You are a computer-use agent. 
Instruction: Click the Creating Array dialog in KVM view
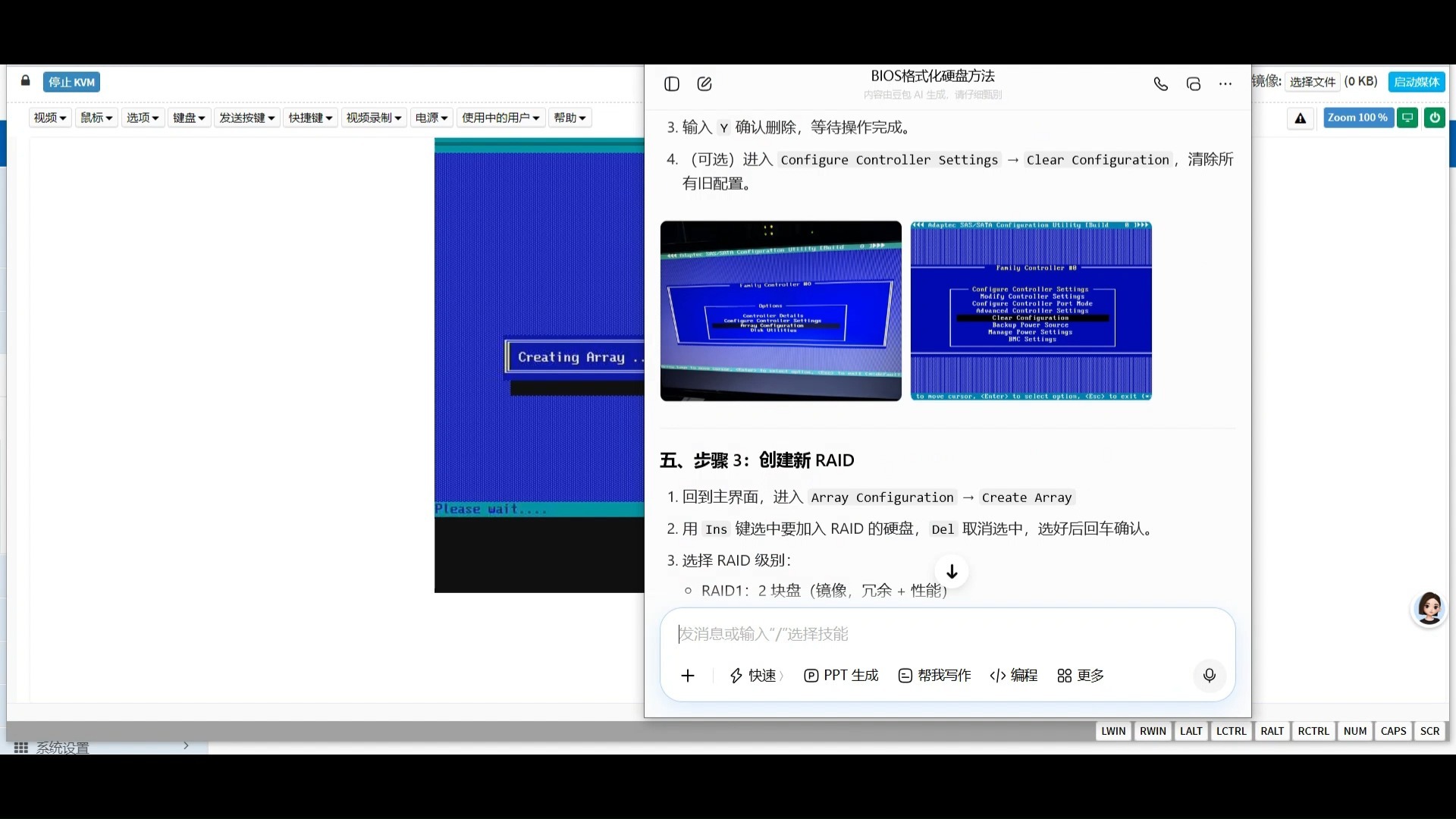[575, 356]
